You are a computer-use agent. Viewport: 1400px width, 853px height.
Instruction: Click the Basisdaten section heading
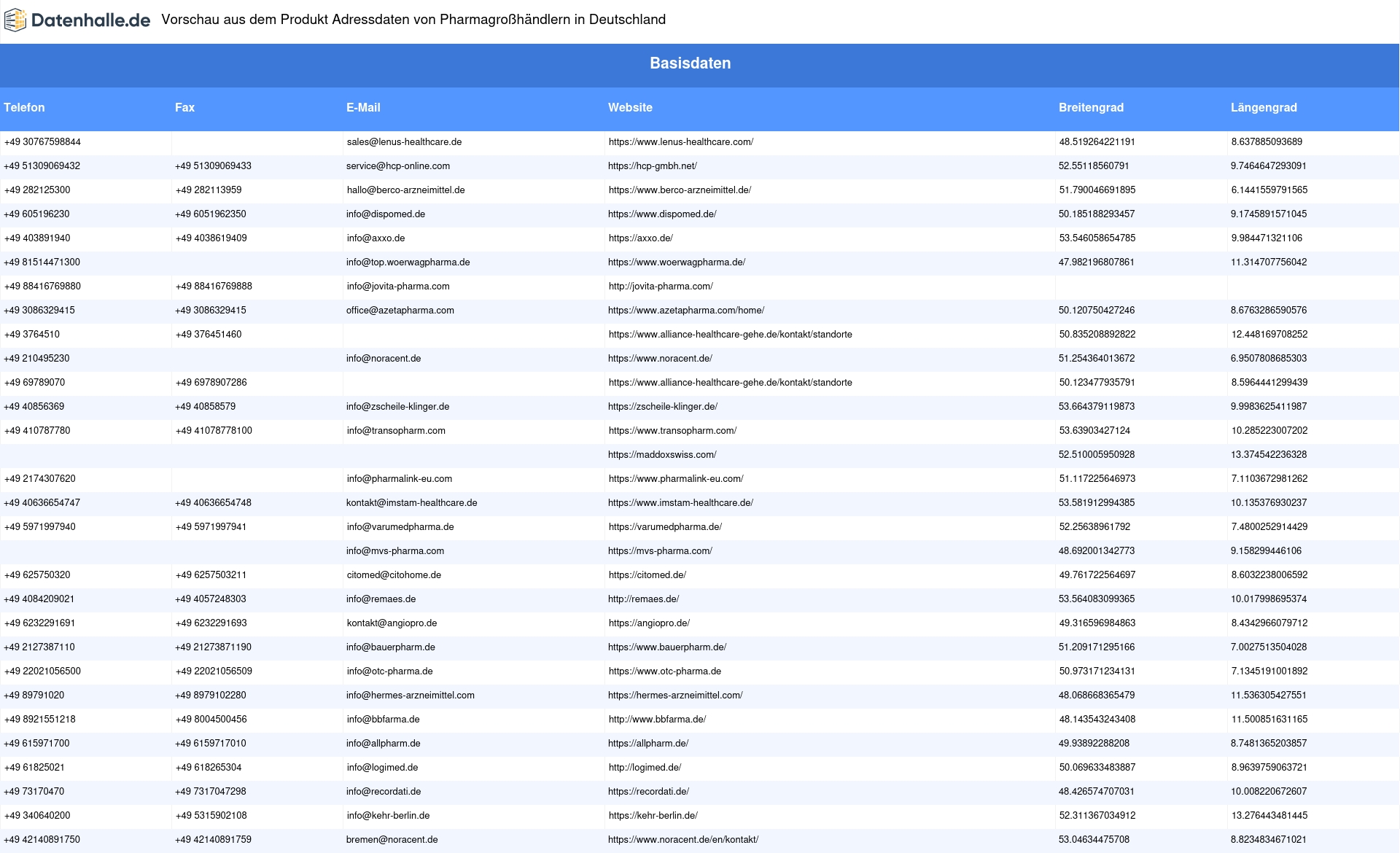[690, 63]
